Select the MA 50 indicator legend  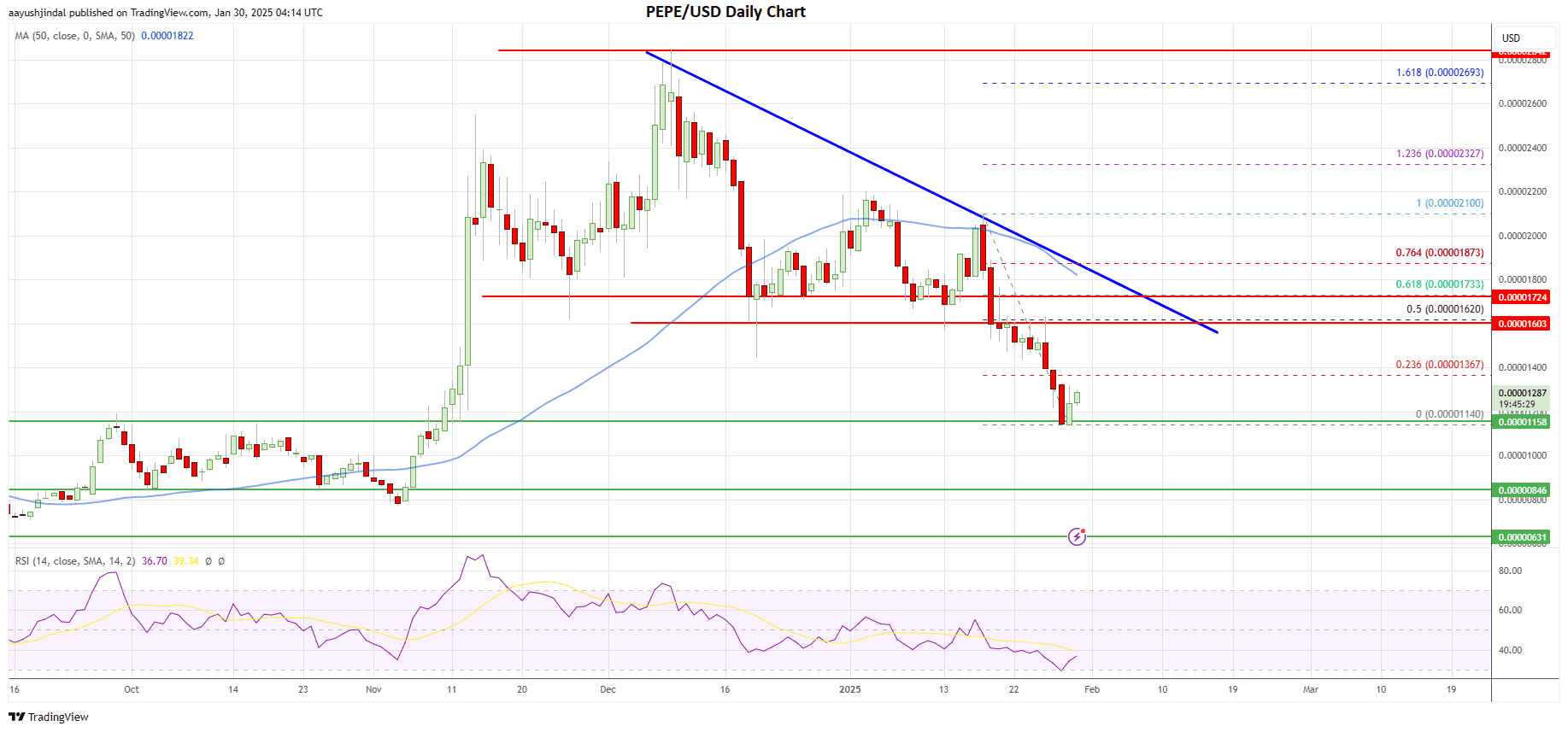pos(75,36)
